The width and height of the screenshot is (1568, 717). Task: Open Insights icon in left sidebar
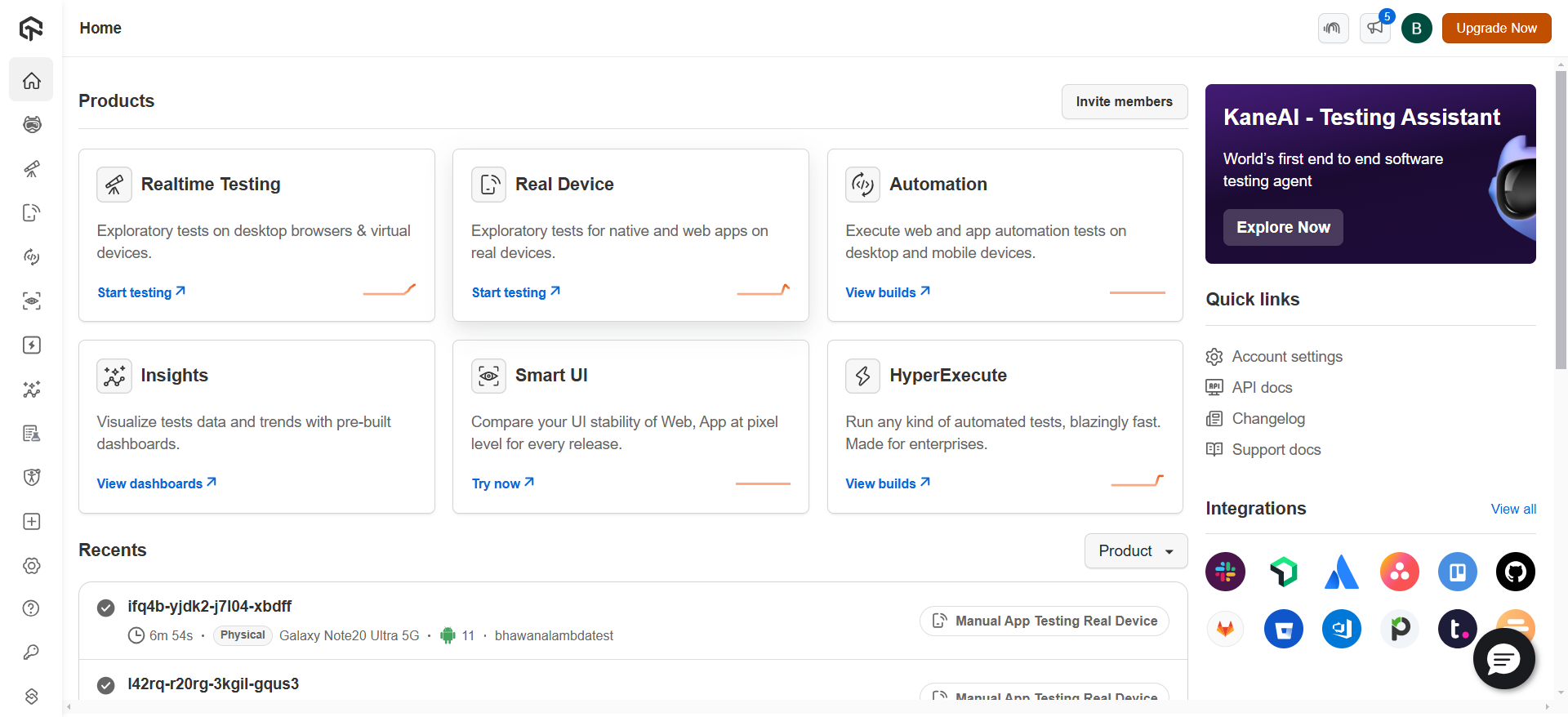[32, 390]
